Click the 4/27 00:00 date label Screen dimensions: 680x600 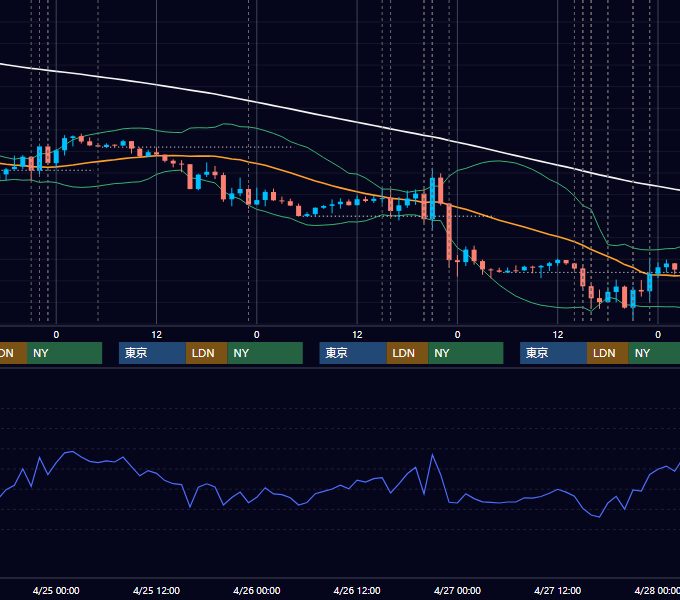click(x=457, y=590)
